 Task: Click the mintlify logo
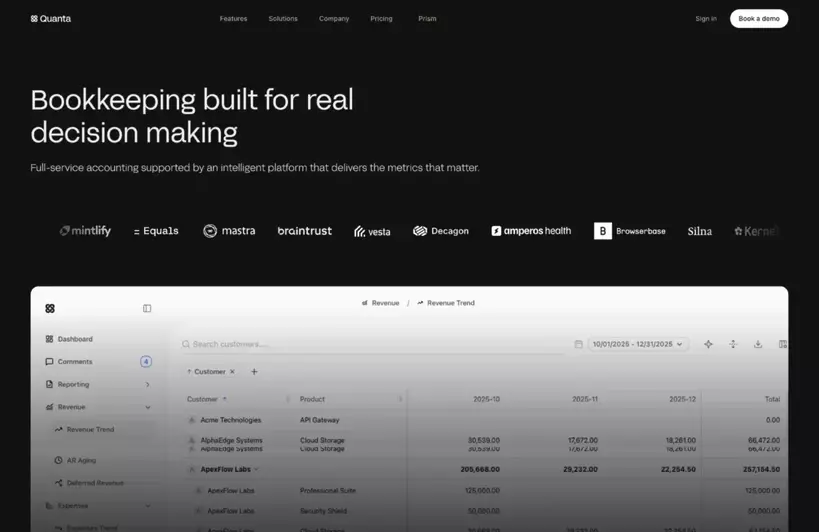85,231
